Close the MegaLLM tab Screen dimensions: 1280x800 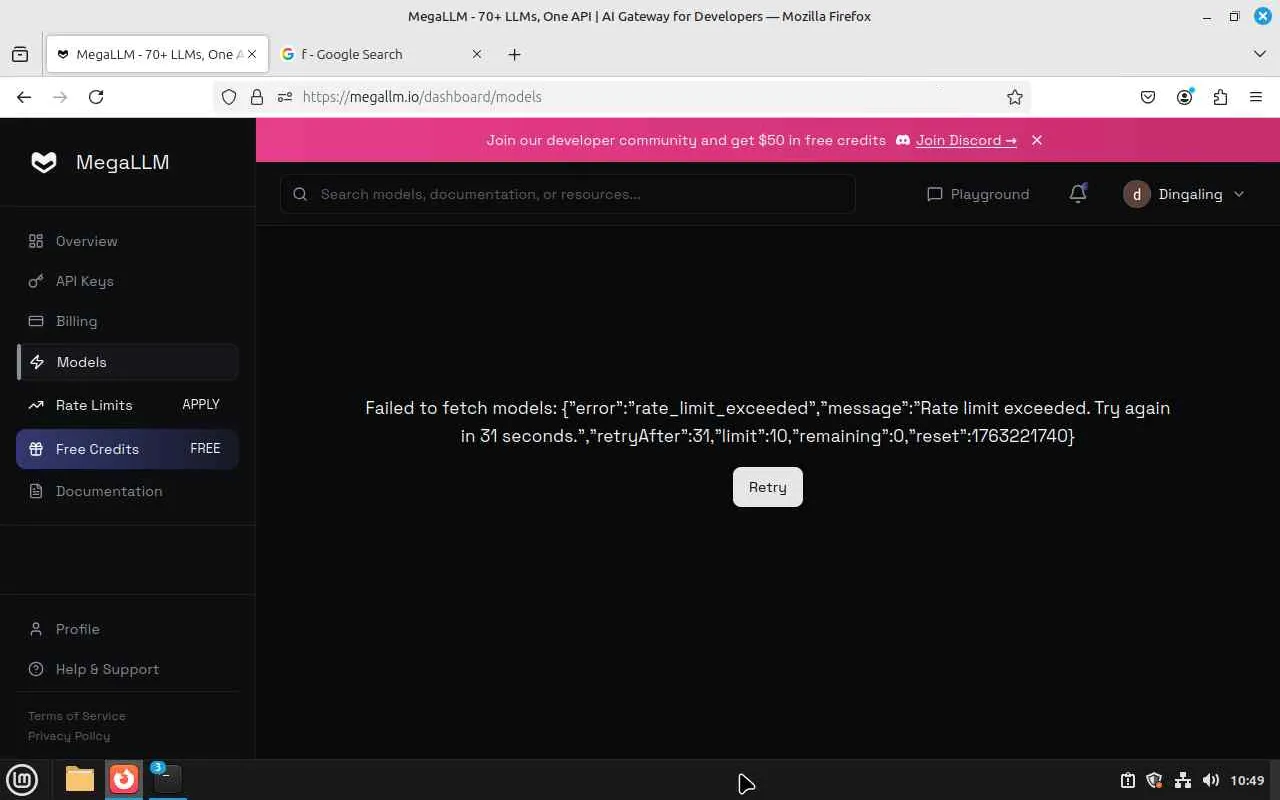pyautogui.click(x=252, y=54)
